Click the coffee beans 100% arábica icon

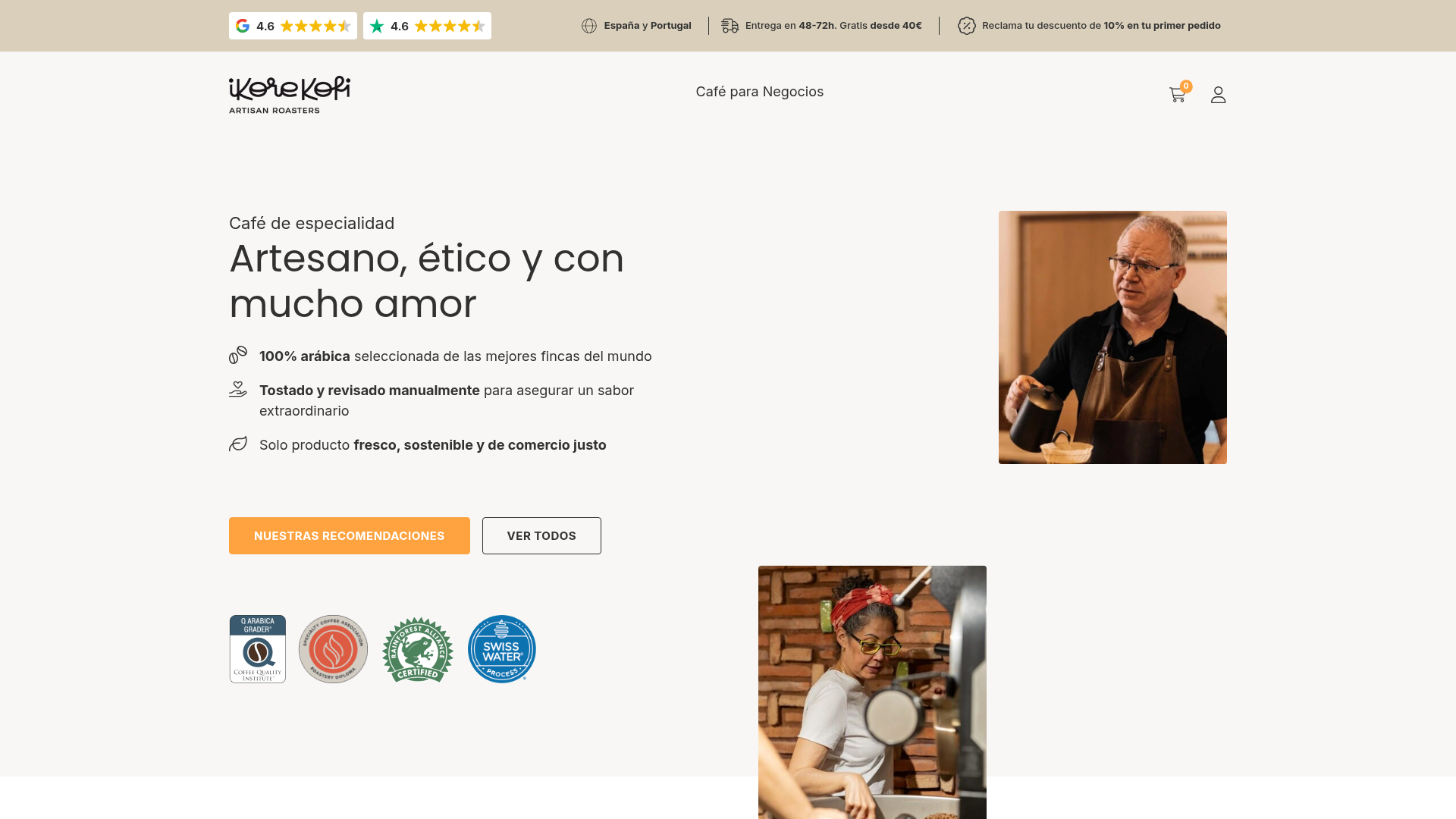[x=238, y=355]
